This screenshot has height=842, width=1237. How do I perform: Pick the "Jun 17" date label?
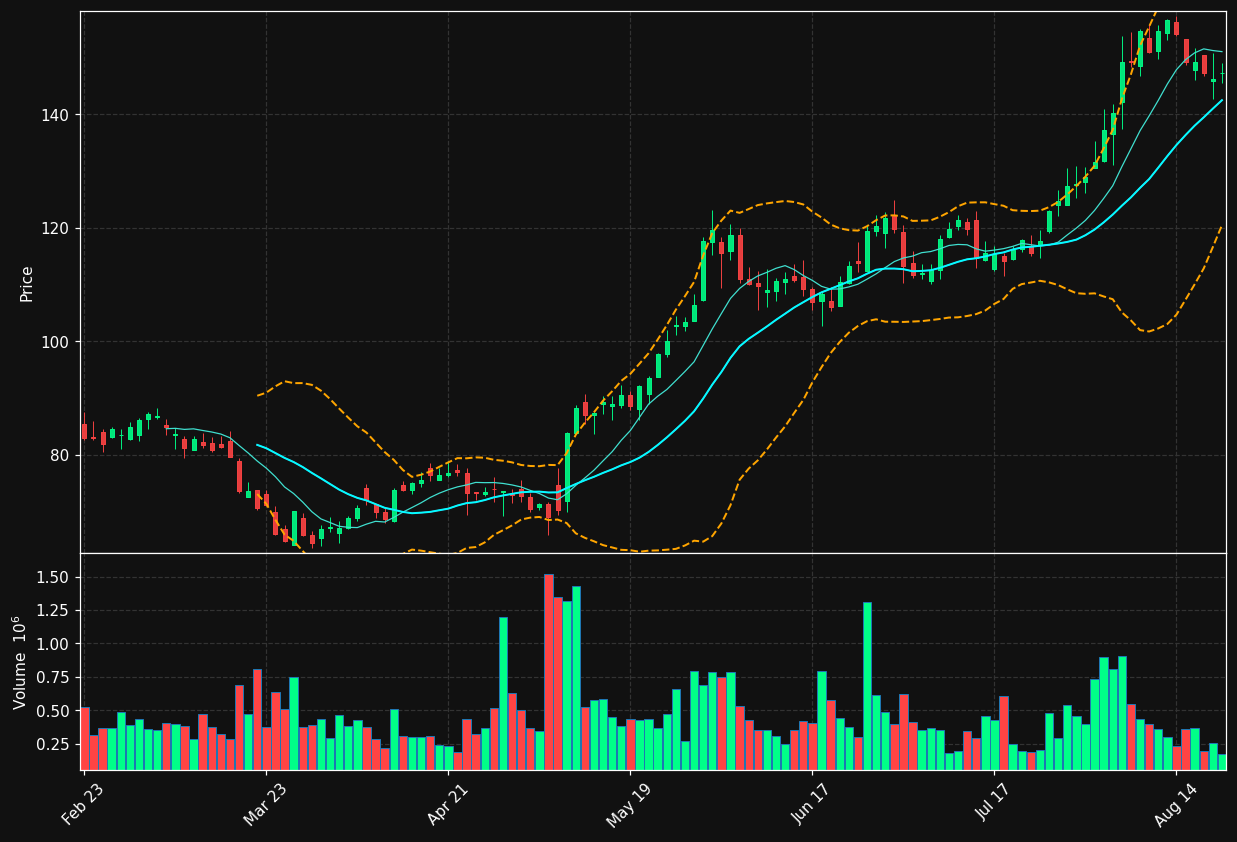(x=810, y=805)
